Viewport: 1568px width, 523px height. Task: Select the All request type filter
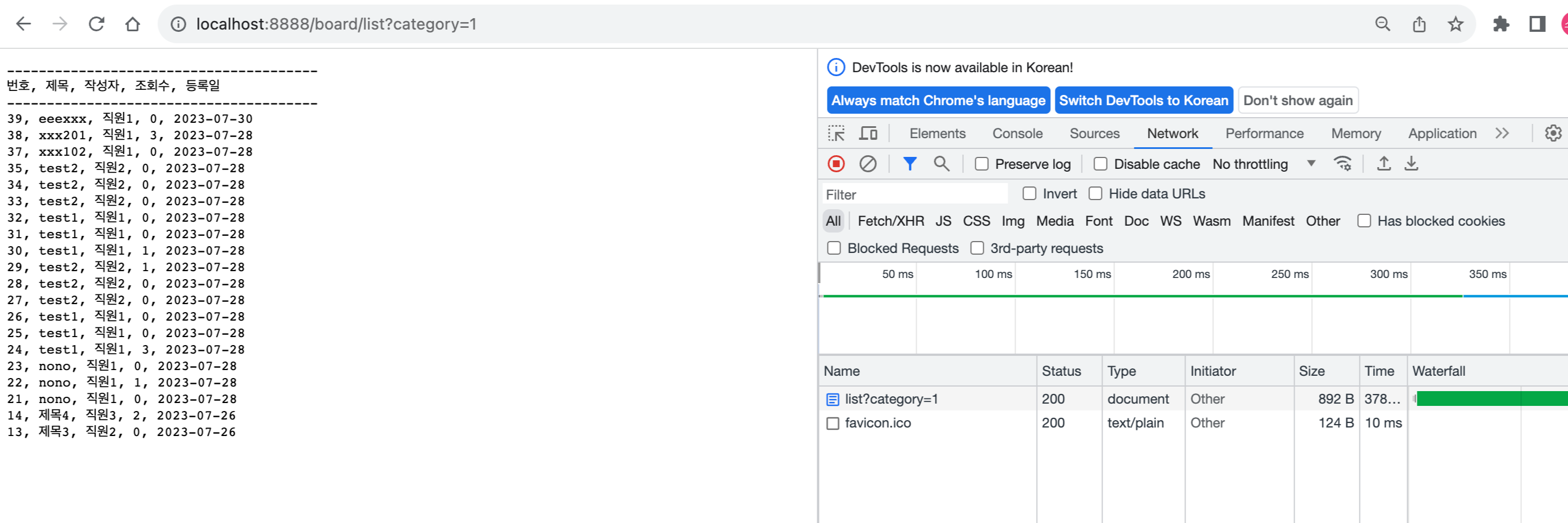[x=833, y=221]
